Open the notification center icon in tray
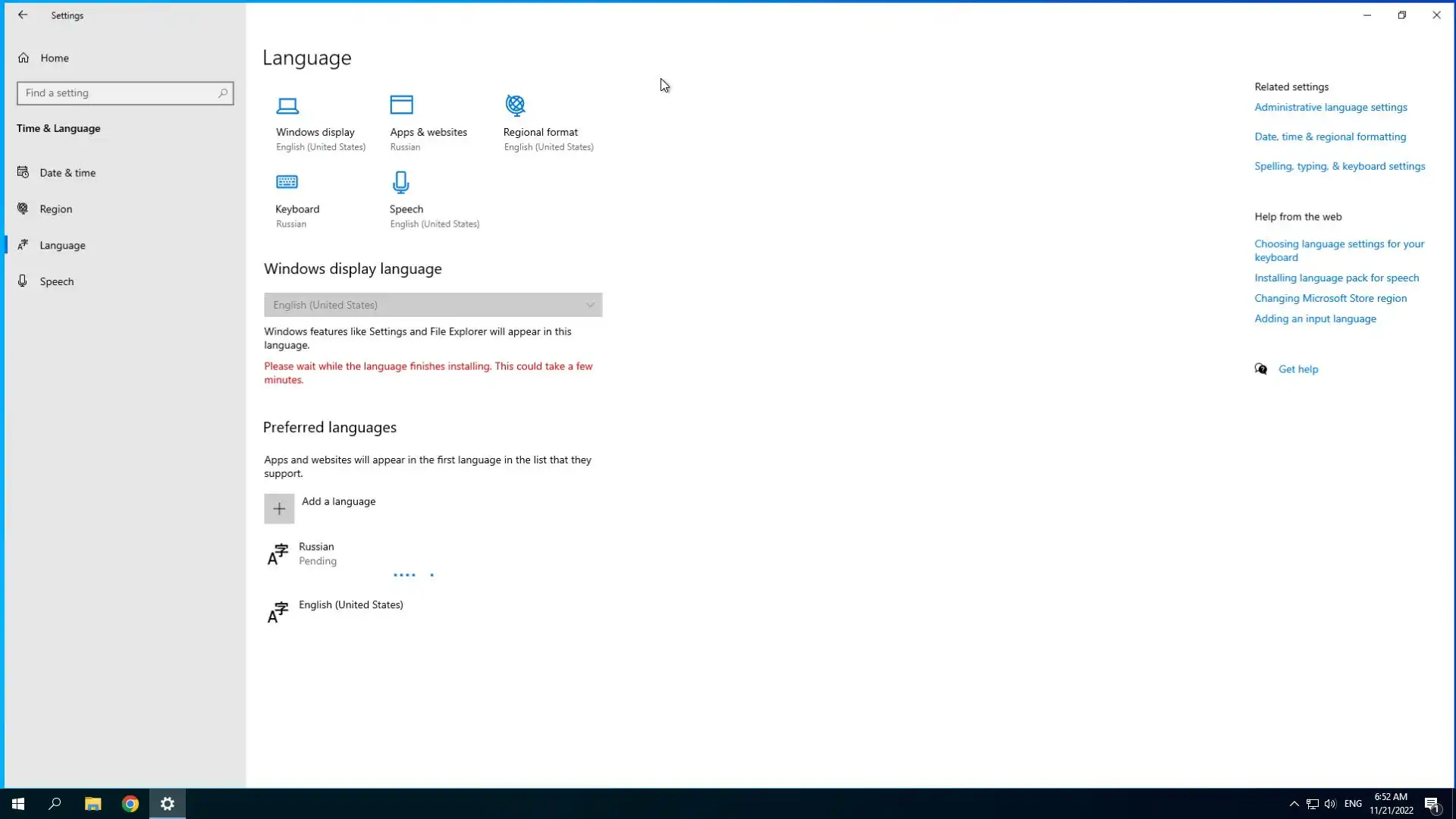Screen dimensions: 1456x819 (1432, 804)
